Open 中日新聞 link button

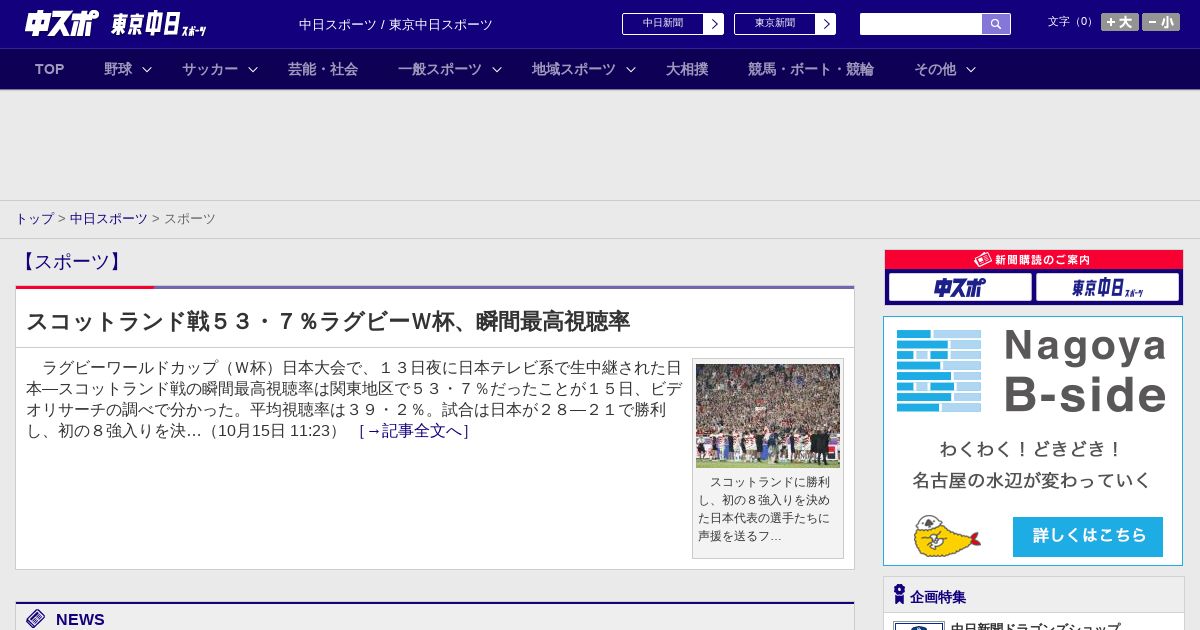click(x=663, y=24)
